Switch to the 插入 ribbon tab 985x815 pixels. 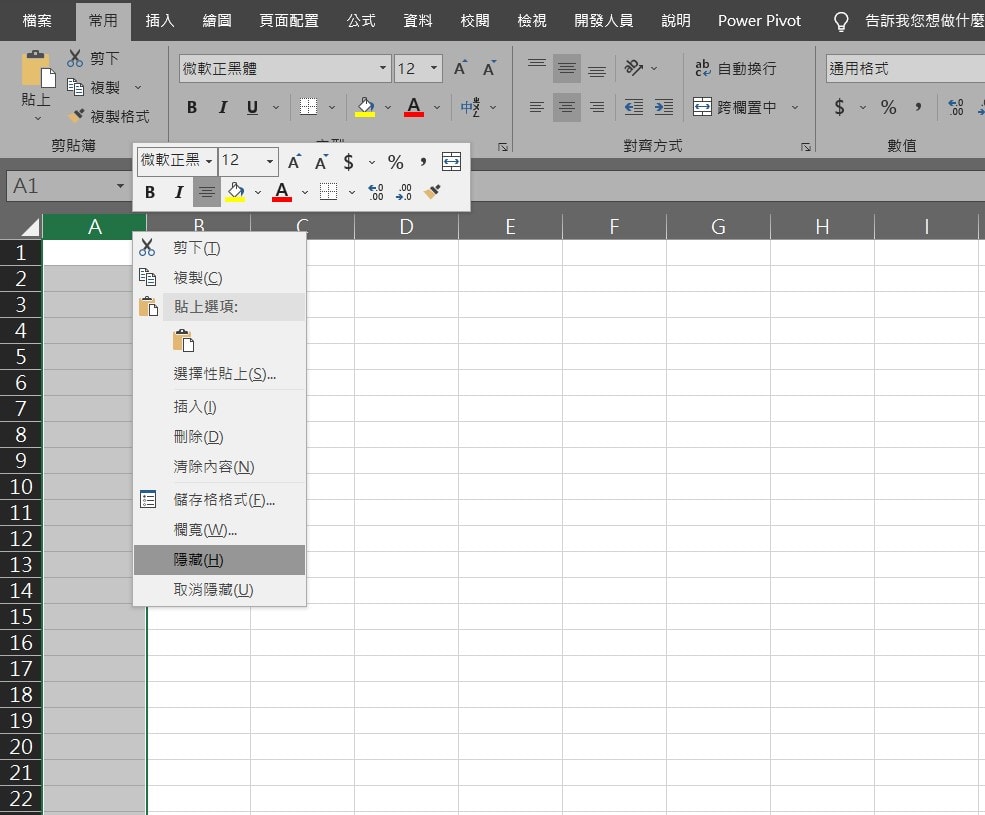[160, 20]
